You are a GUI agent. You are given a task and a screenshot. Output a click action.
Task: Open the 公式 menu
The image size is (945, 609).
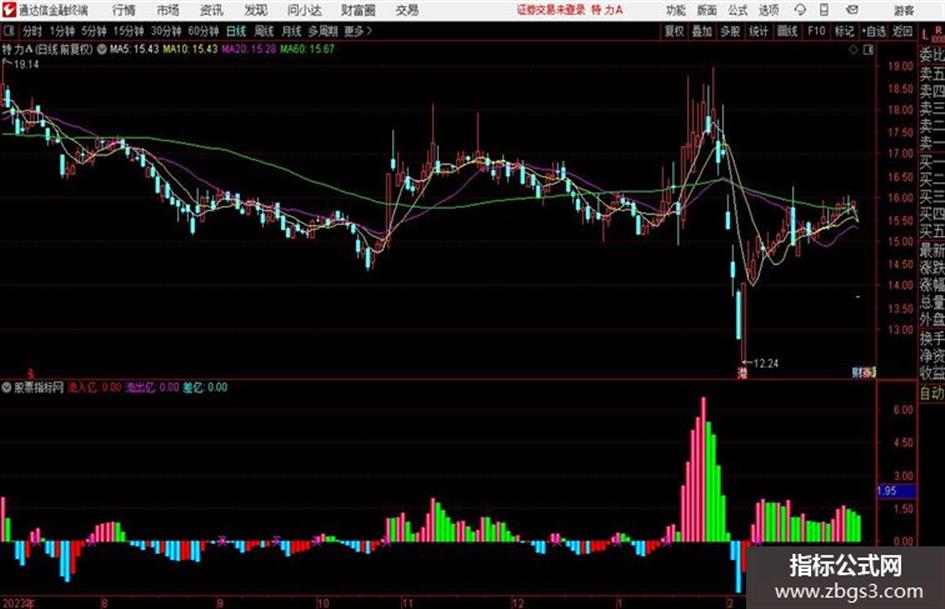coord(737,10)
